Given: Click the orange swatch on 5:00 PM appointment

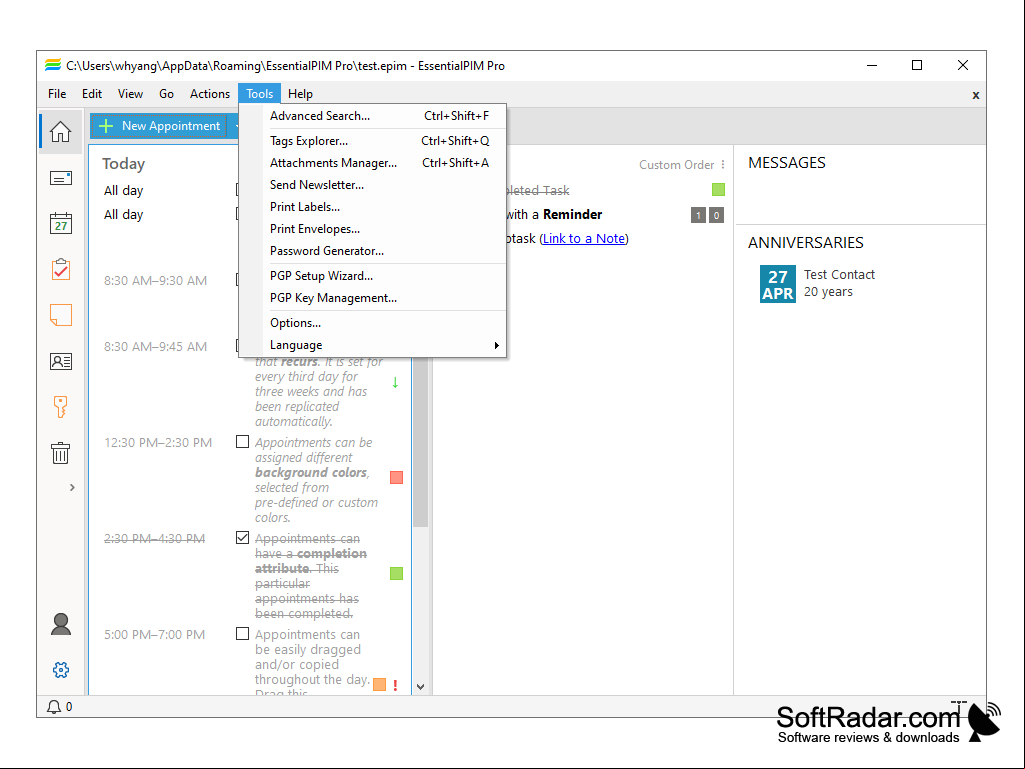Looking at the screenshot, I should [x=379, y=685].
